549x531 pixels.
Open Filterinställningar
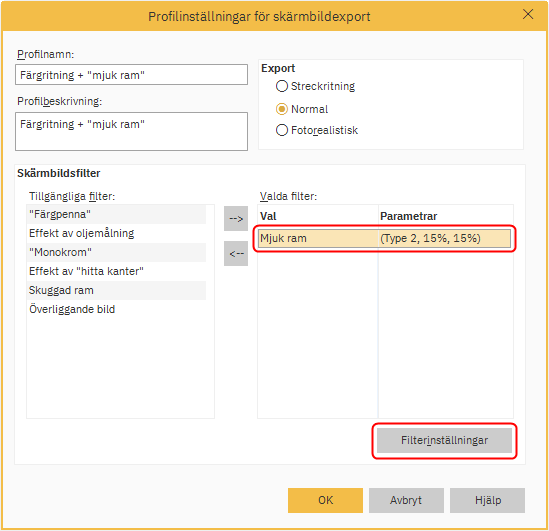click(444, 440)
